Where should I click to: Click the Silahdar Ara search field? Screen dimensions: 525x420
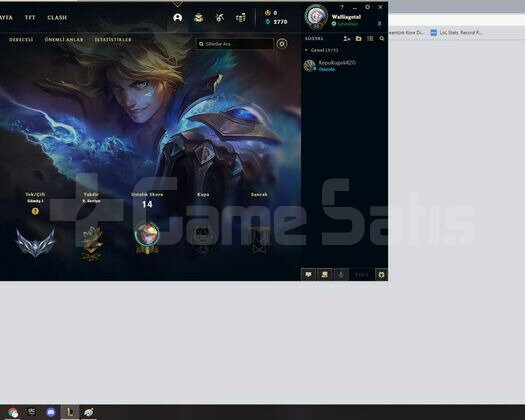[234, 44]
